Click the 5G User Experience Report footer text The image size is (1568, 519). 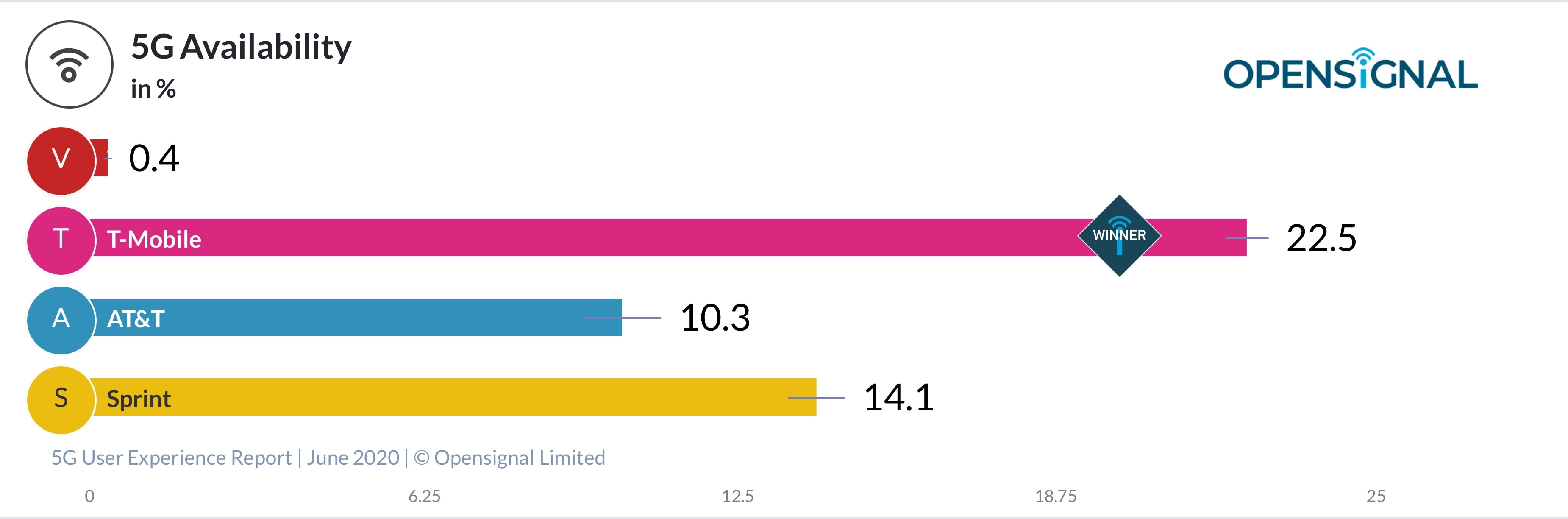(x=328, y=458)
